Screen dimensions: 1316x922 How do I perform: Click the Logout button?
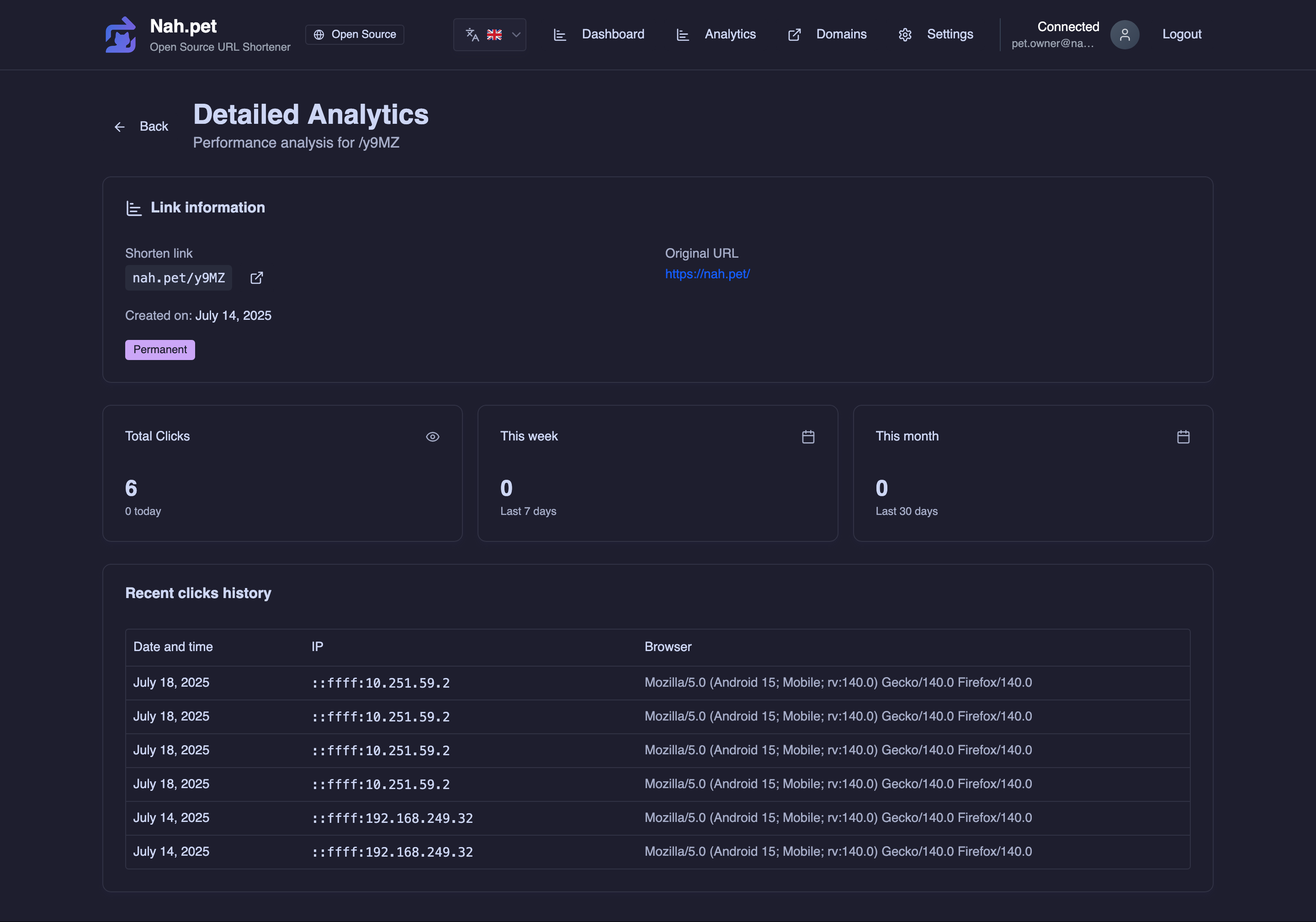(x=1181, y=34)
